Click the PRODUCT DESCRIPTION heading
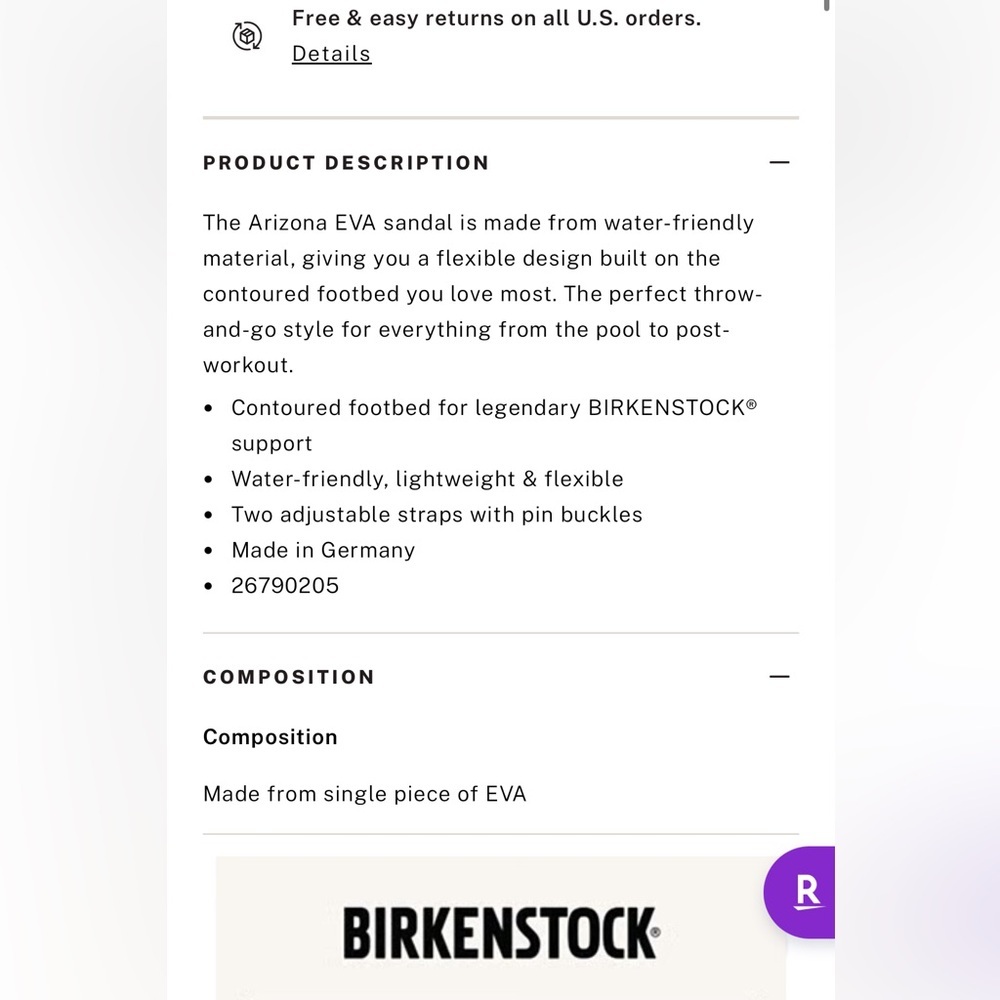This screenshot has width=1000, height=1000. point(346,163)
